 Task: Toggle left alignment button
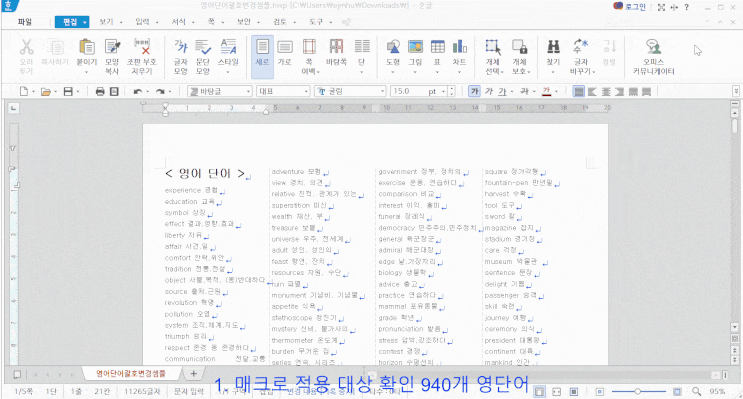tap(592, 91)
